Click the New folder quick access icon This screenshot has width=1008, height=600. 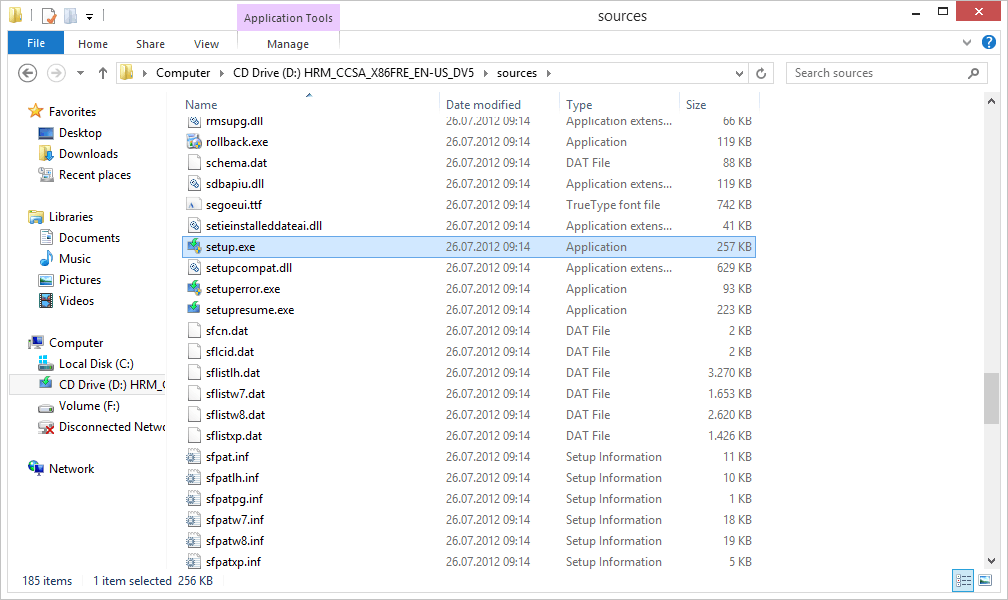(71, 15)
